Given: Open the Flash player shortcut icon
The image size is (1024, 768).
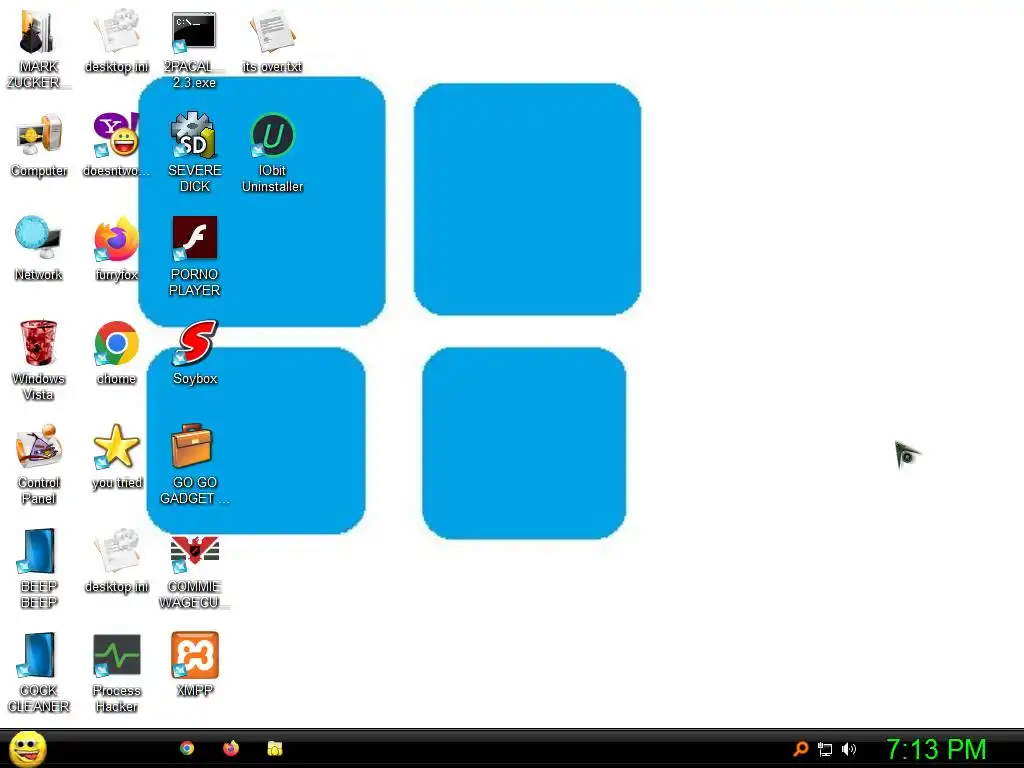Looking at the screenshot, I should (x=195, y=238).
